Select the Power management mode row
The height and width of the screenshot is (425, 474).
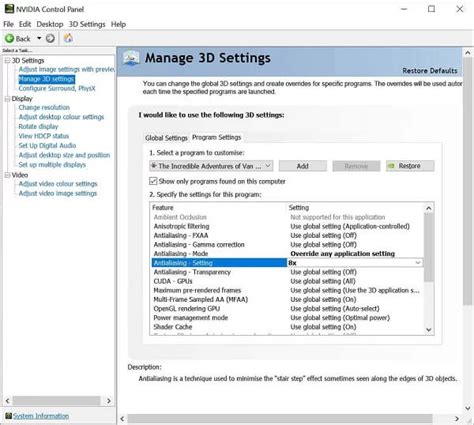(287, 318)
